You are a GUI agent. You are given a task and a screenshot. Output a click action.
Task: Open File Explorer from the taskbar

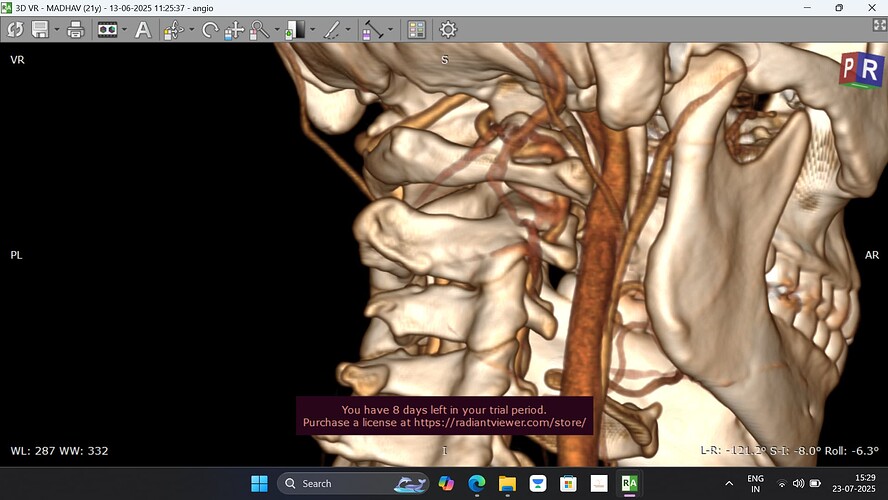point(507,484)
